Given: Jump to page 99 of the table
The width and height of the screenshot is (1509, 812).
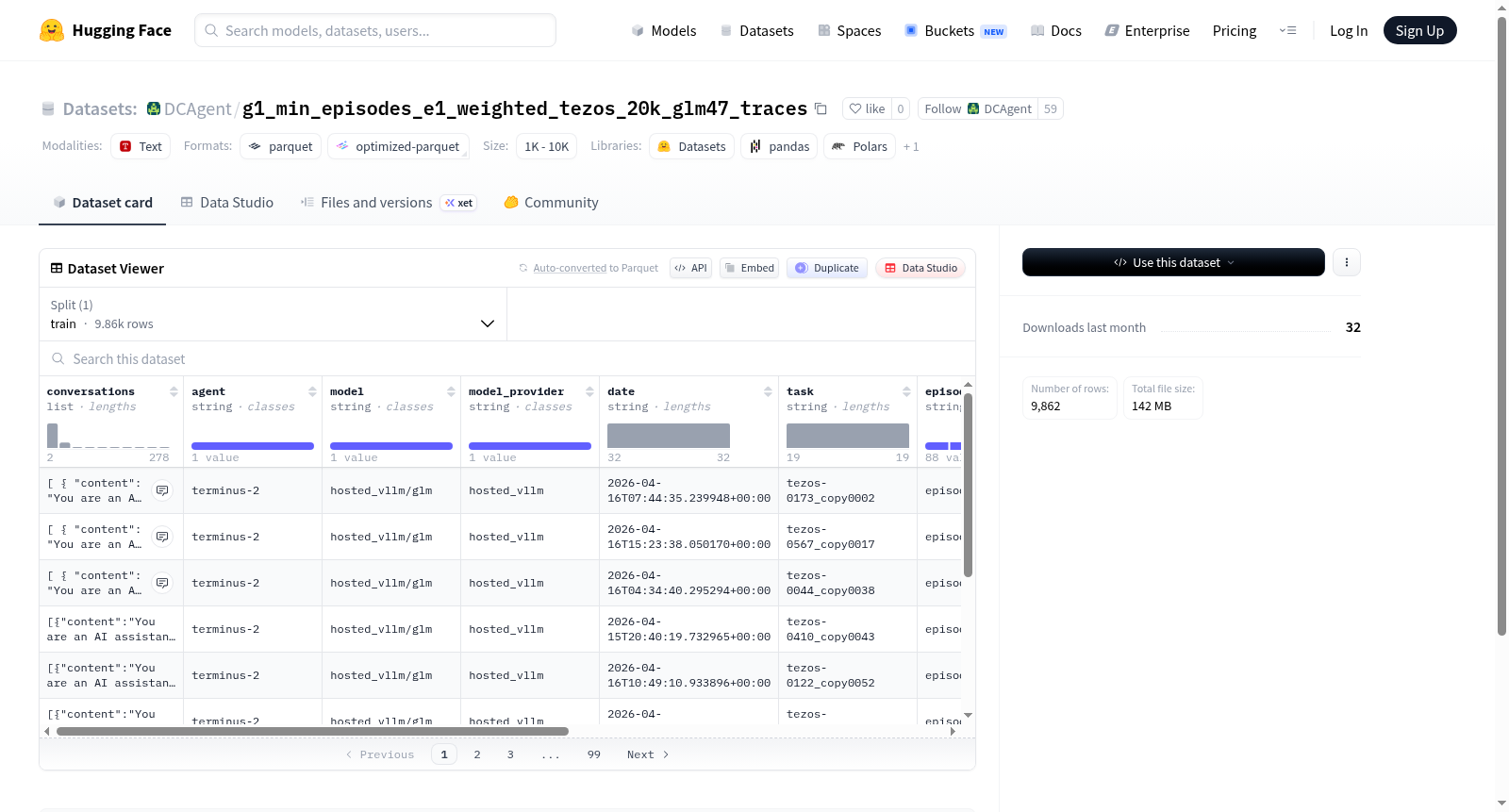Looking at the screenshot, I should (594, 754).
